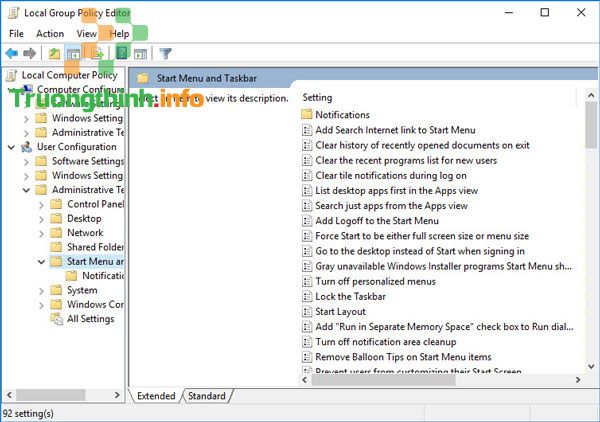This screenshot has width=600, height=422.
Task: Click the Local Computer Policy root icon
Action: tap(12, 75)
